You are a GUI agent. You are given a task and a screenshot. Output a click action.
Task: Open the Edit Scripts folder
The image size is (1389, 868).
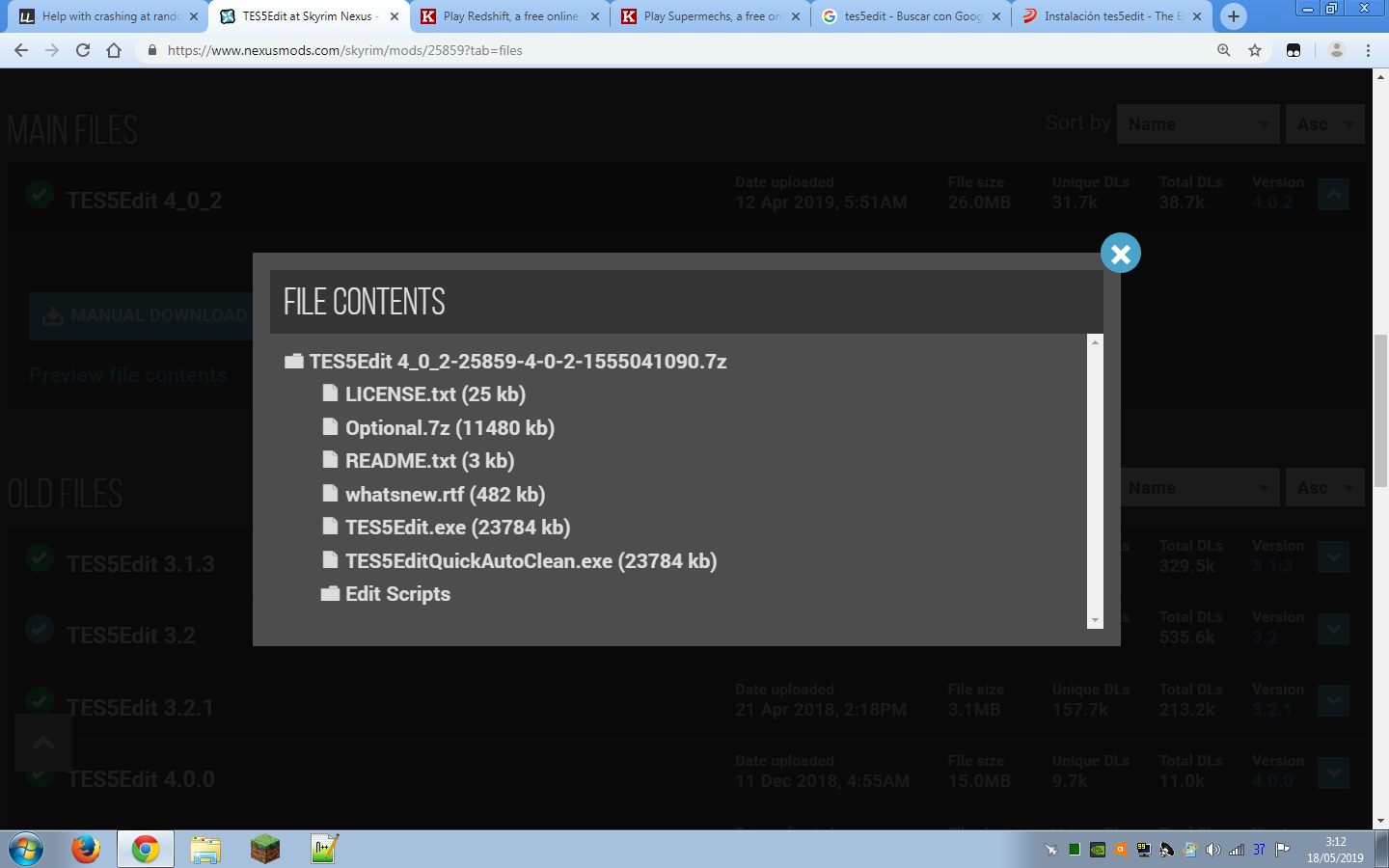pos(386,594)
